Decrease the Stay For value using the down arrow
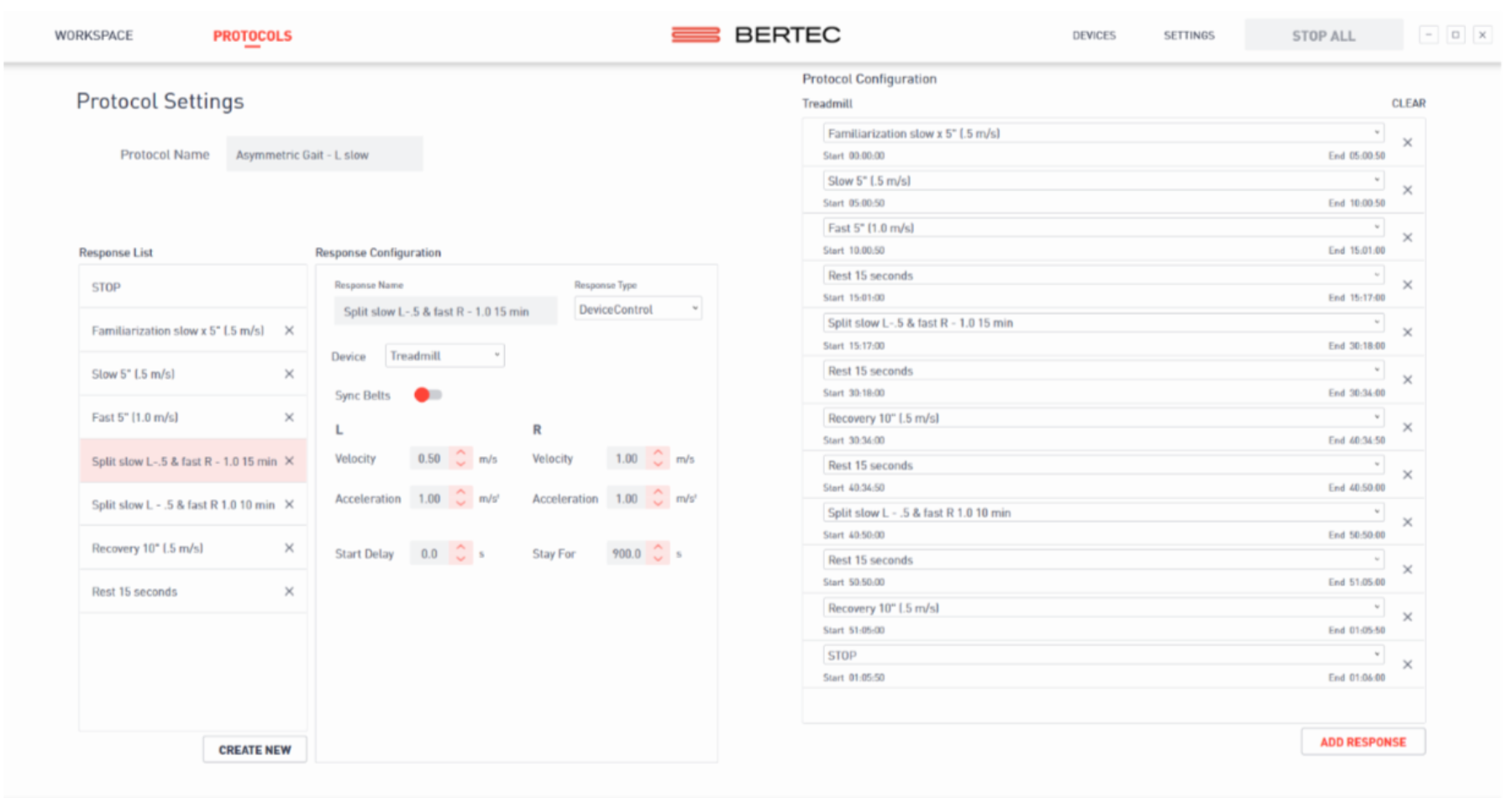 (x=658, y=558)
